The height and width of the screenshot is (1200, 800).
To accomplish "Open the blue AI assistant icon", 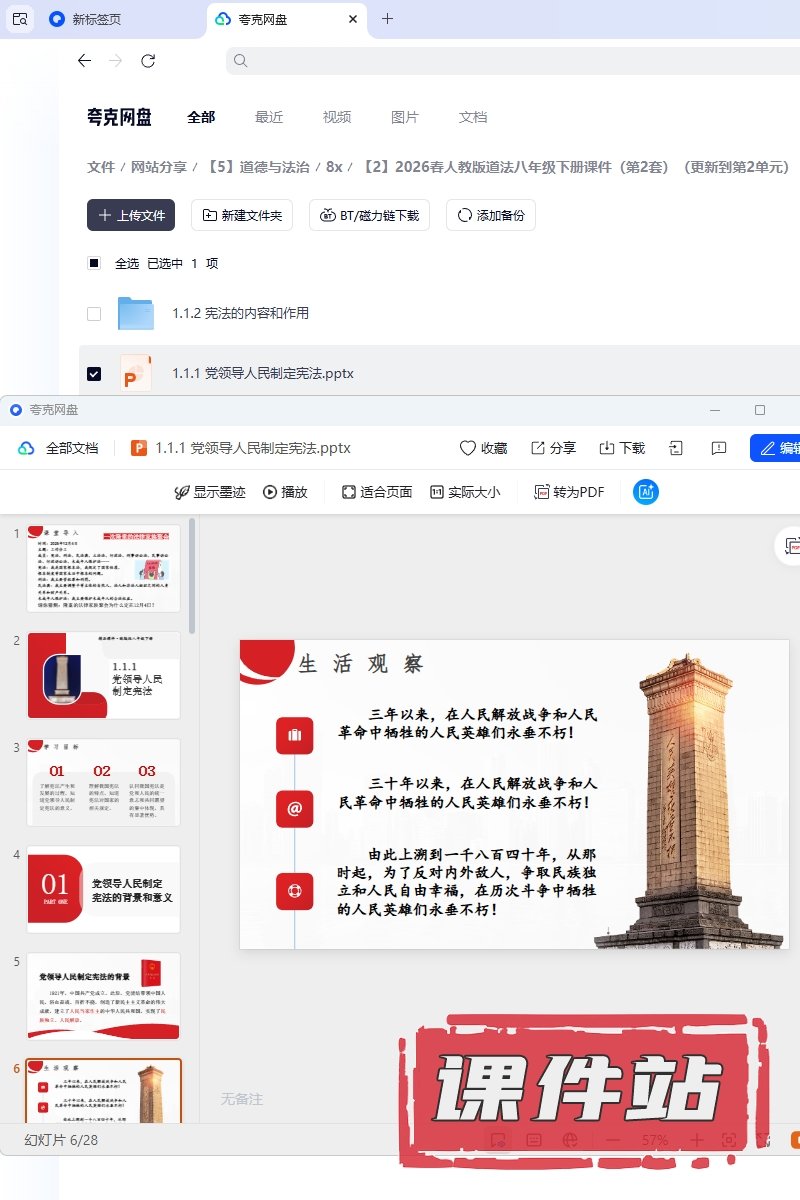I will [646, 492].
